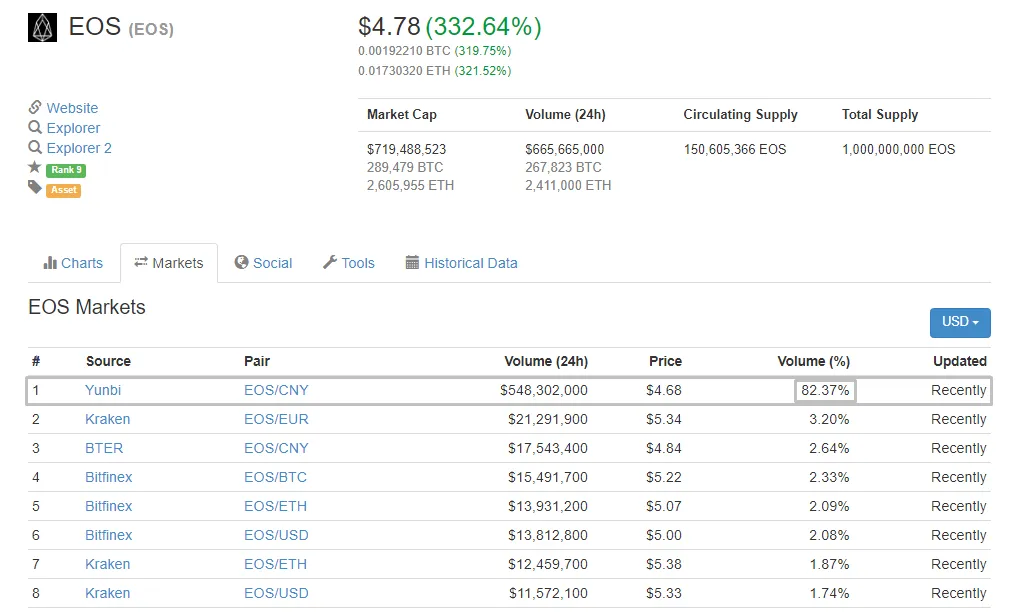Click the exchange arrows icon on Markets tab
1021x612 pixels.
(141, 262)
